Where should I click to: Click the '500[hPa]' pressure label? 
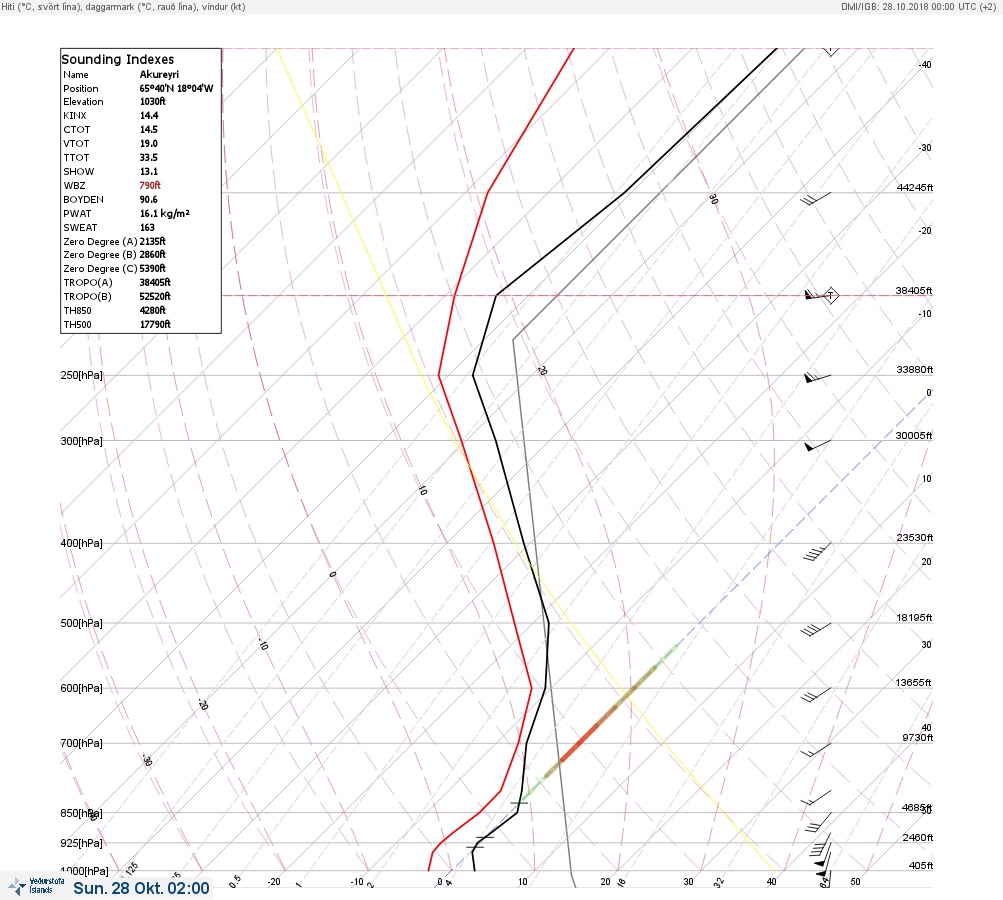(x=81, y=623)
